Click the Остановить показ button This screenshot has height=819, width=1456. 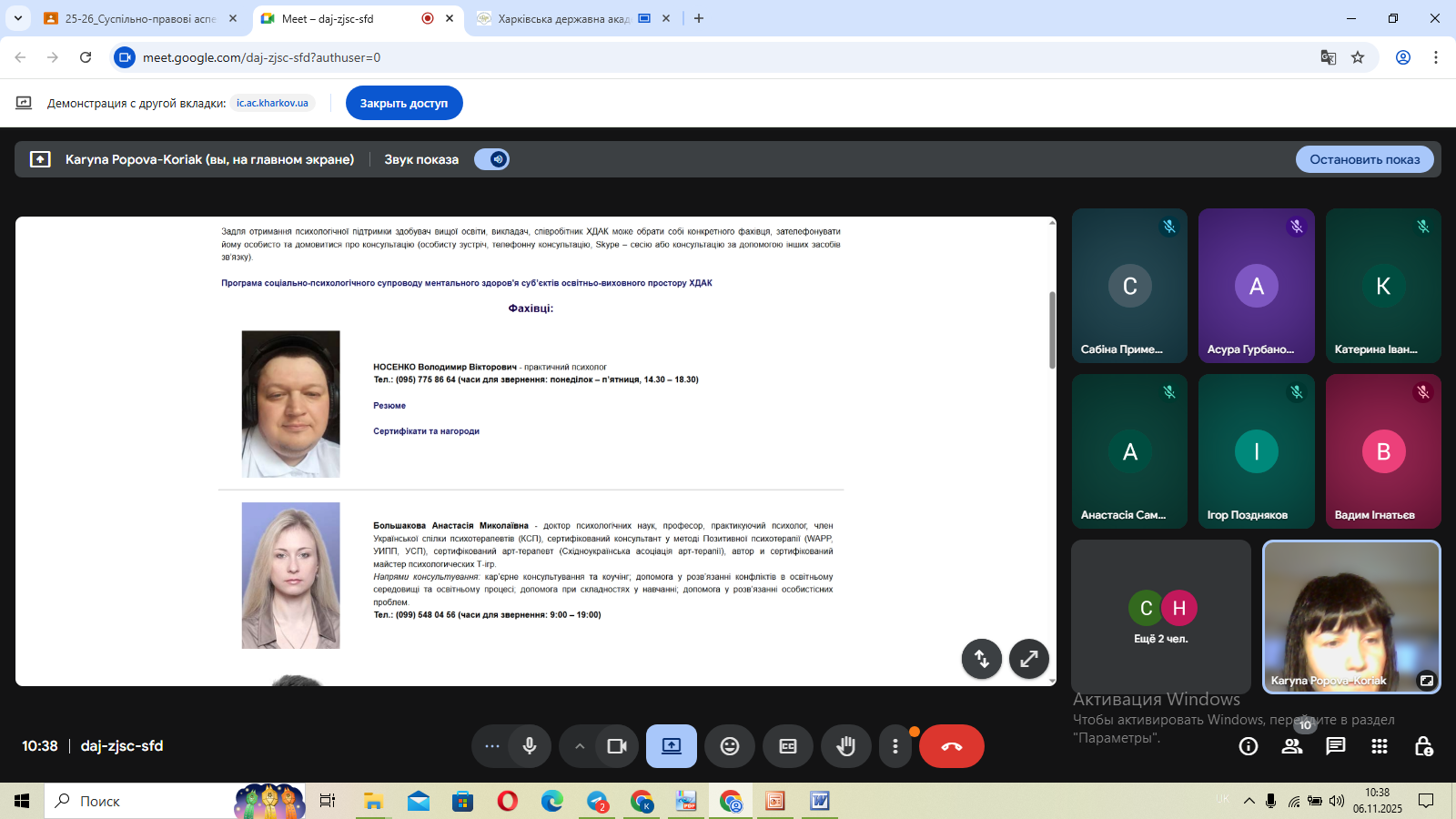[x=1364, y=159]
